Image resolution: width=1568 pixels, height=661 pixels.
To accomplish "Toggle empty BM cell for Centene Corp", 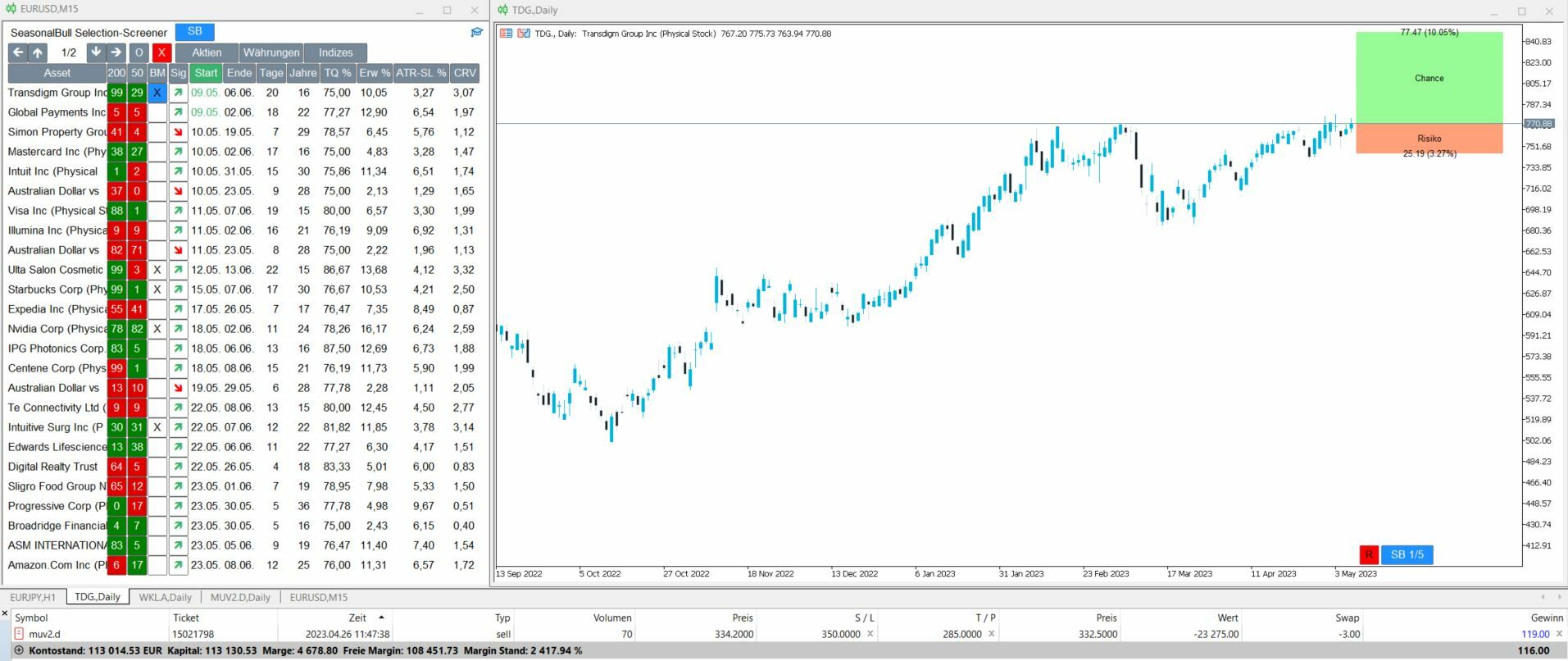I will click(x=157, y=368).
